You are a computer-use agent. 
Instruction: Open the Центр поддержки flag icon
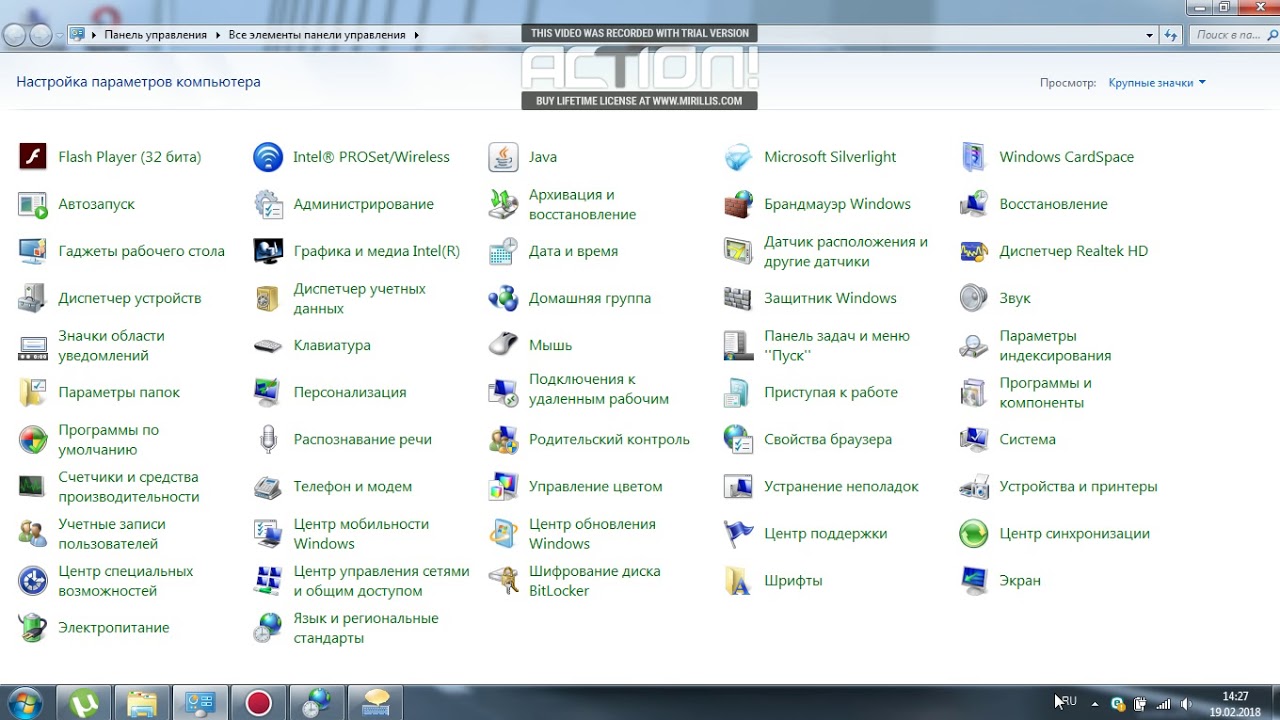(x=738, y=534)
